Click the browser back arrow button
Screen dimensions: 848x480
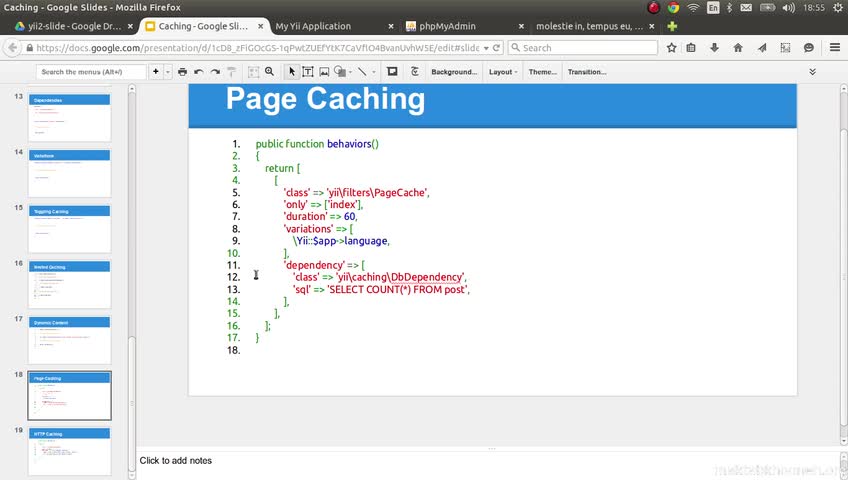pyautogui.click(x=12, y=48)
